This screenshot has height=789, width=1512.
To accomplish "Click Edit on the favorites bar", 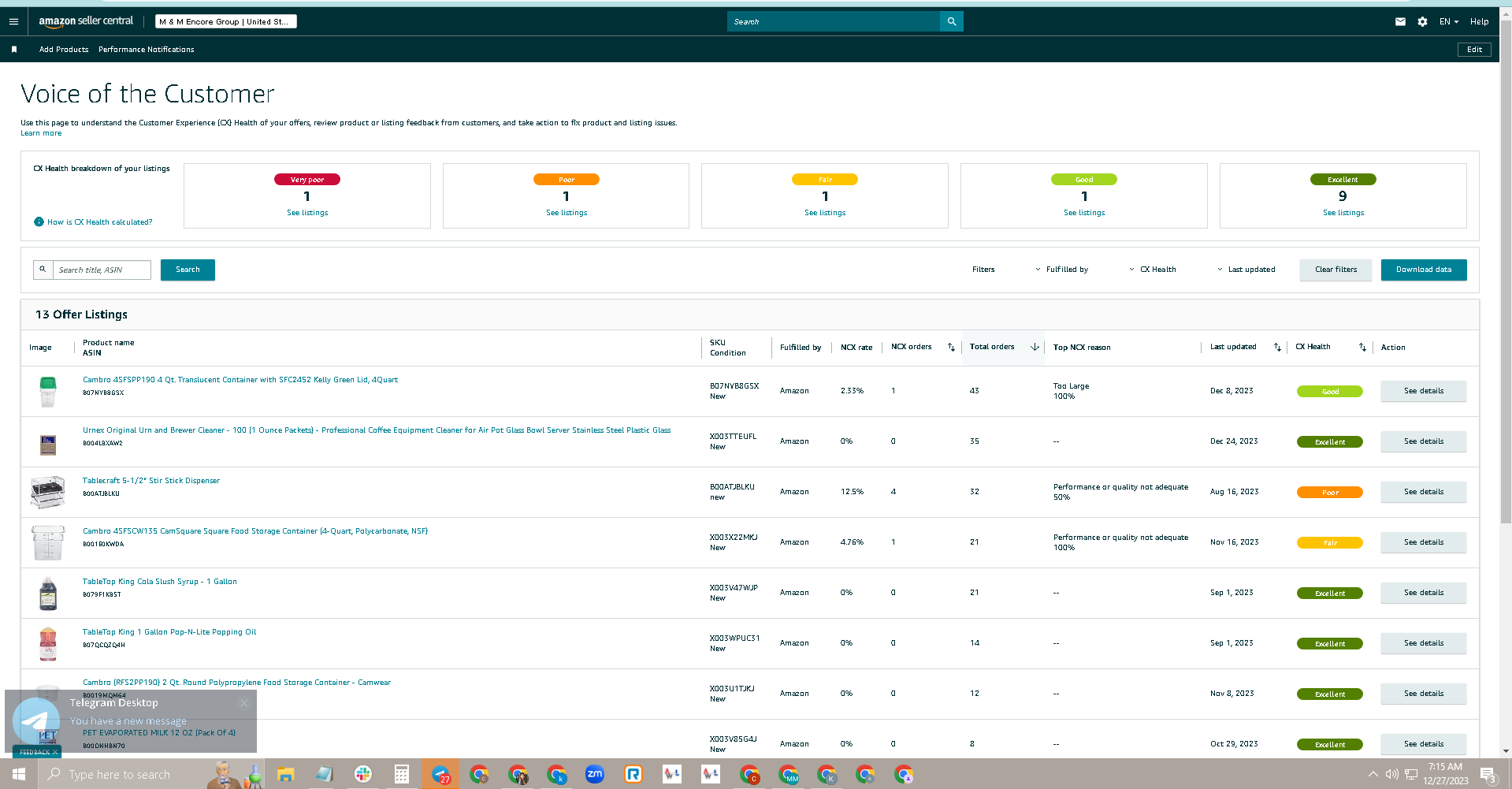I will [x=1474, y=49].
